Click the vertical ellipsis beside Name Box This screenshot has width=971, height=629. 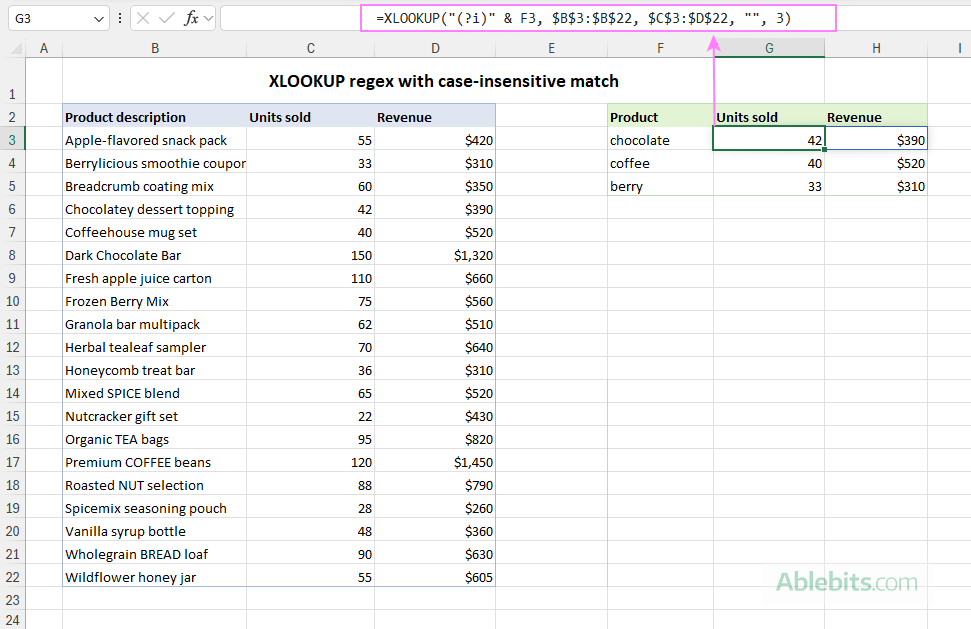point(120,17)
